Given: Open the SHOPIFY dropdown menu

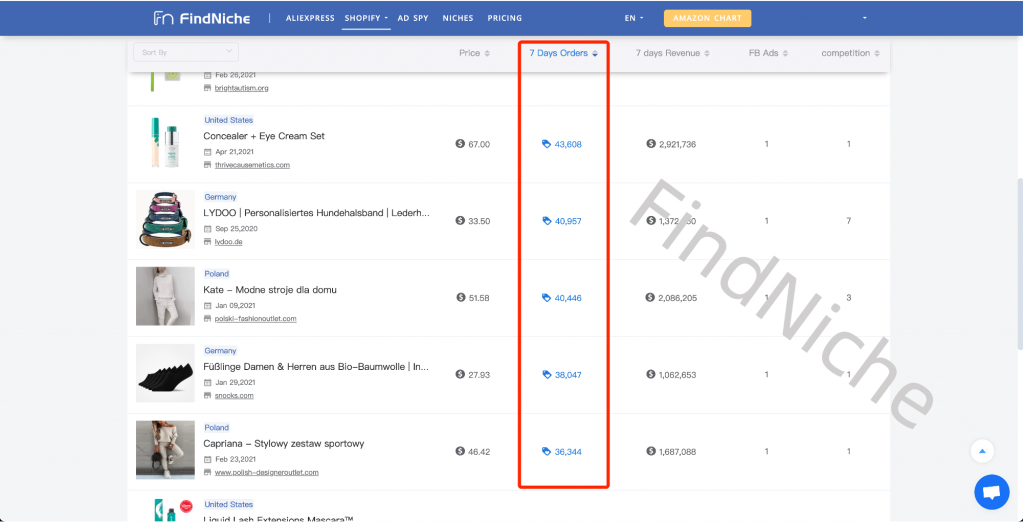Looking at the screenshot, I should coord(366,18).
